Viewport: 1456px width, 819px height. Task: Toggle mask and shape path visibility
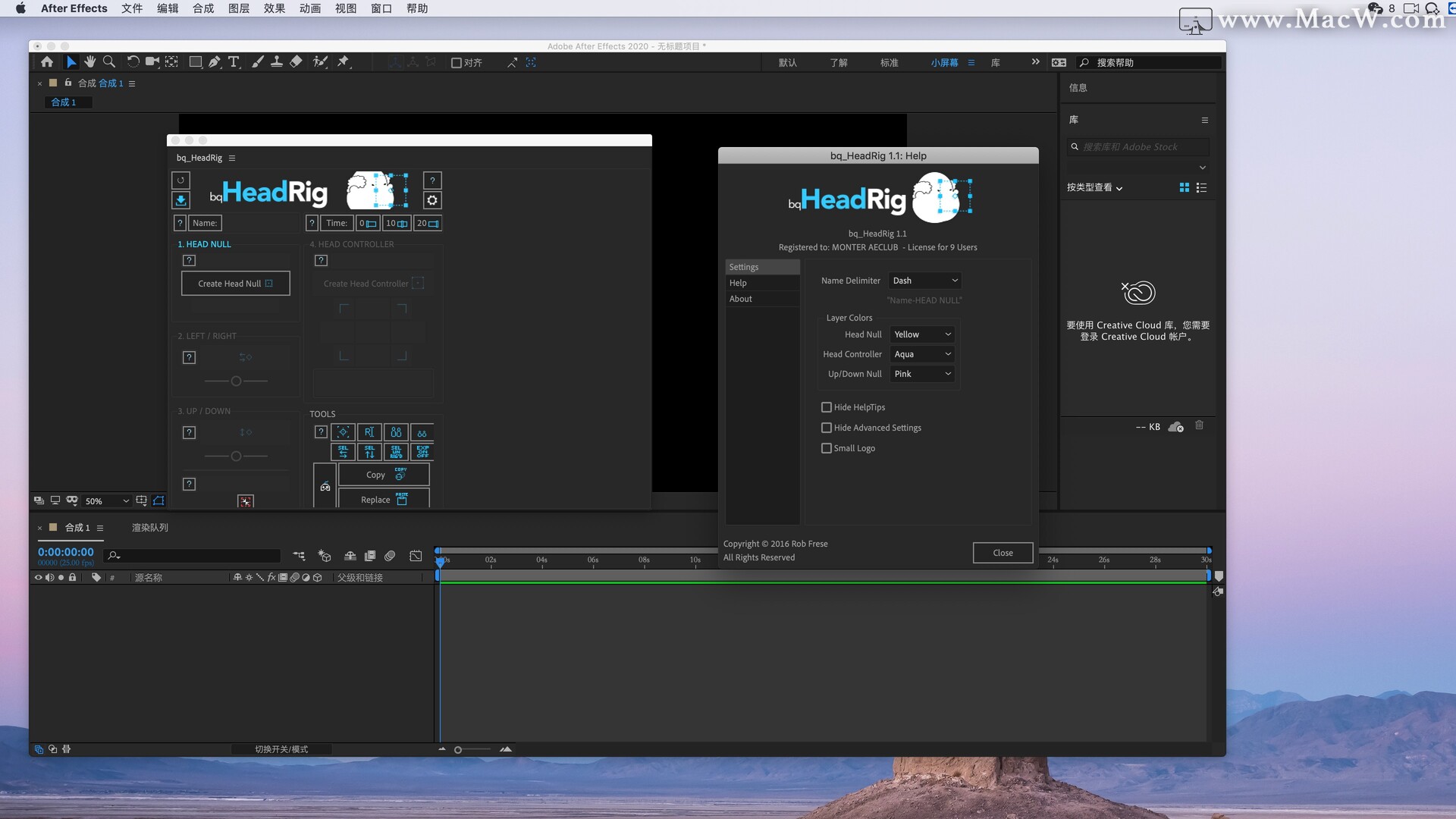click(158, 500)
